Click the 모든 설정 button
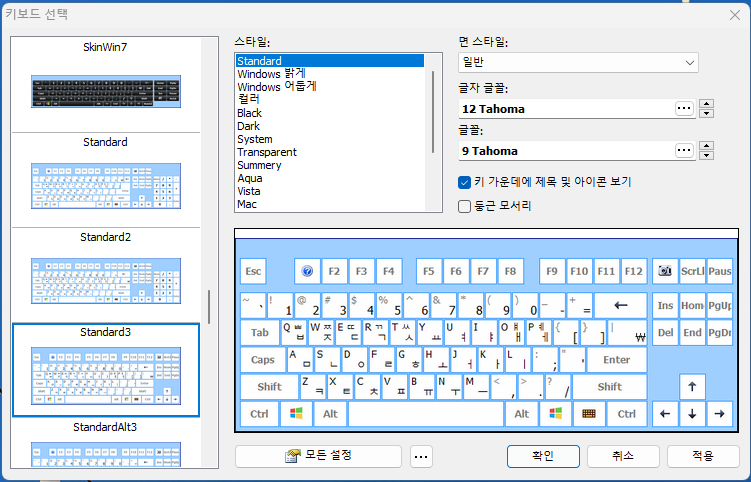Screen dimensions: 751x482 coord(318,456)
